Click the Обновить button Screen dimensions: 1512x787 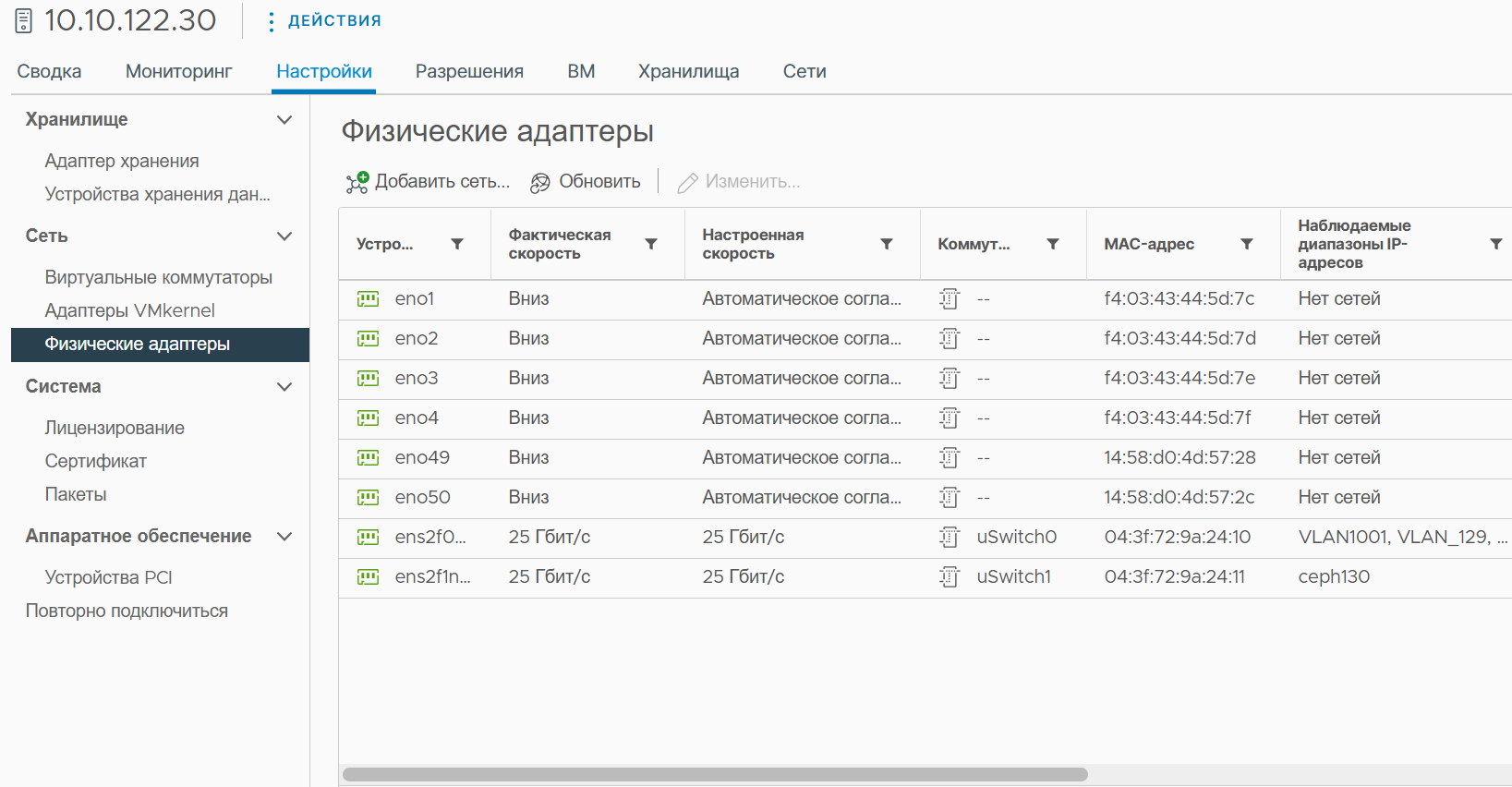tap(586, 182)
